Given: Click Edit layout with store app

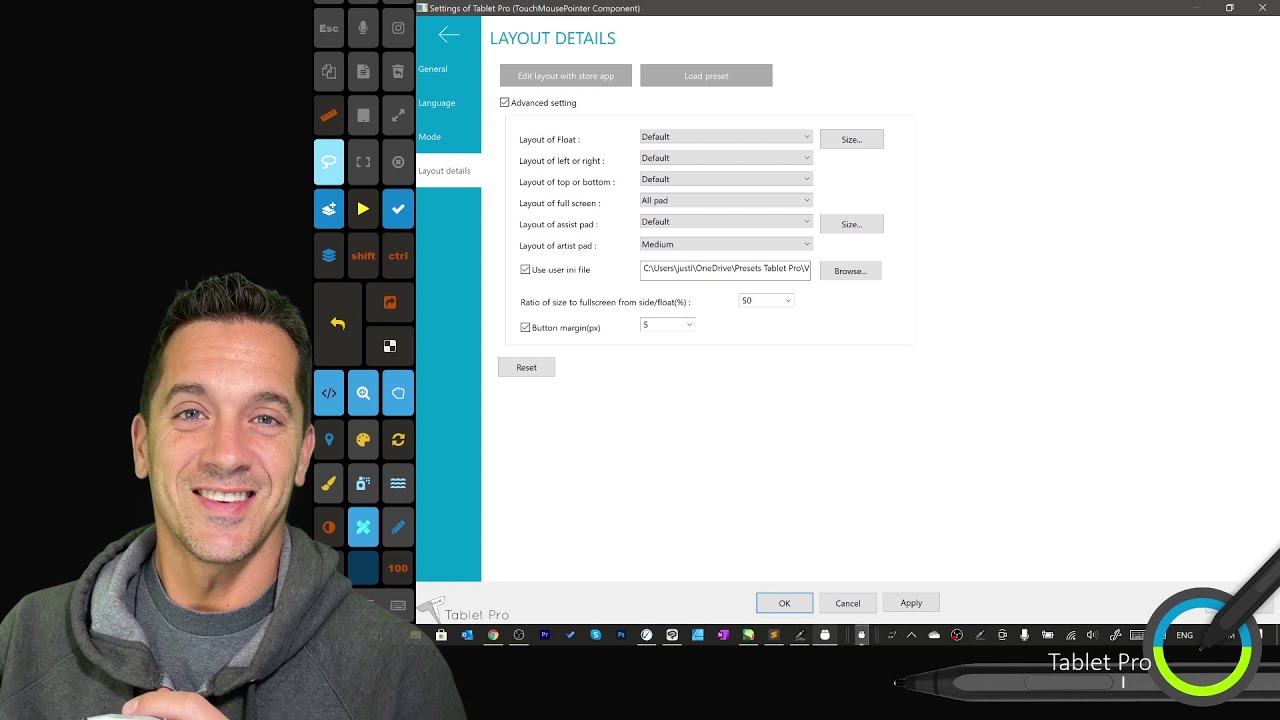Looking at the screenshot, I should [x=566, y=76].
